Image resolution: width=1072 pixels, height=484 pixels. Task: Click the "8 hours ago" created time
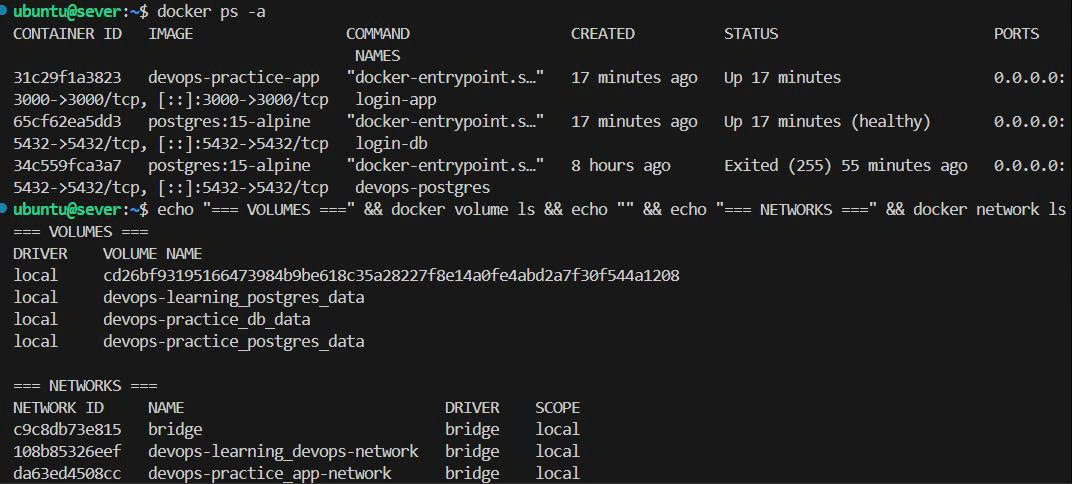tap(620, 165)
